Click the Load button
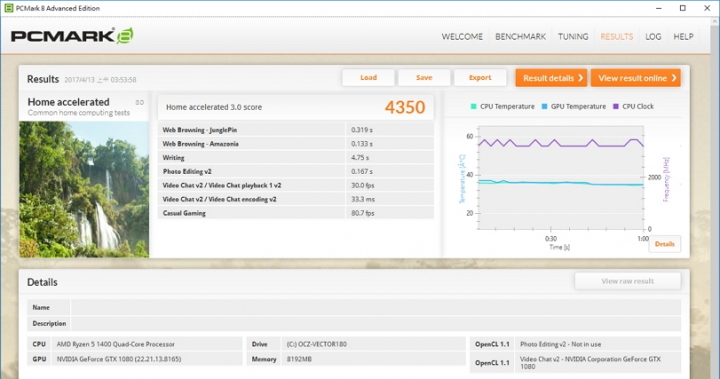 [x=368, y=78]
